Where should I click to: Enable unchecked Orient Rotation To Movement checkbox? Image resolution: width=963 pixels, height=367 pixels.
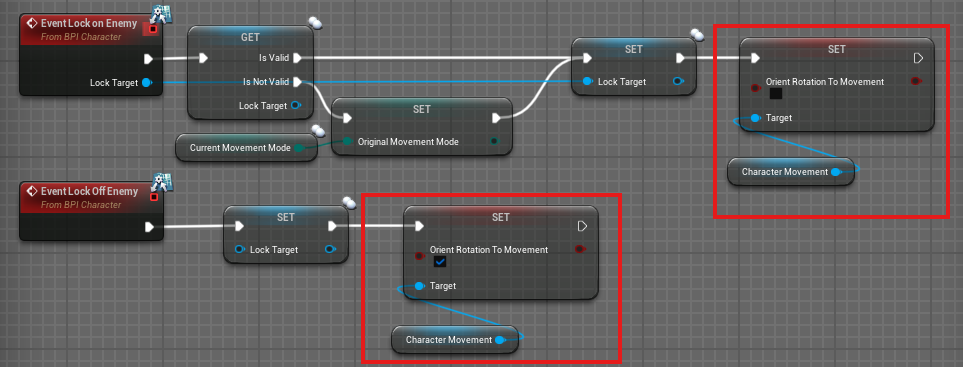pos(776,93)
